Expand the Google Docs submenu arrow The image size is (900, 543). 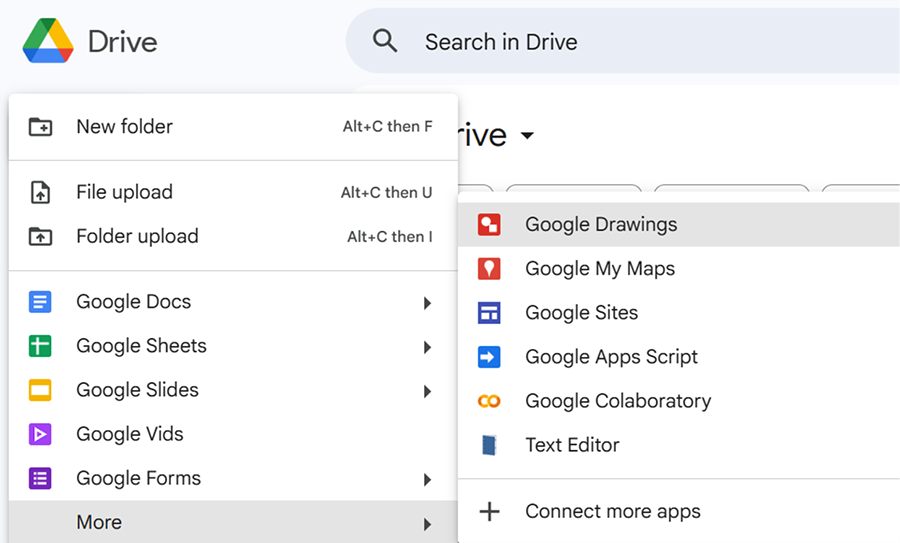[x=427, y=303]
